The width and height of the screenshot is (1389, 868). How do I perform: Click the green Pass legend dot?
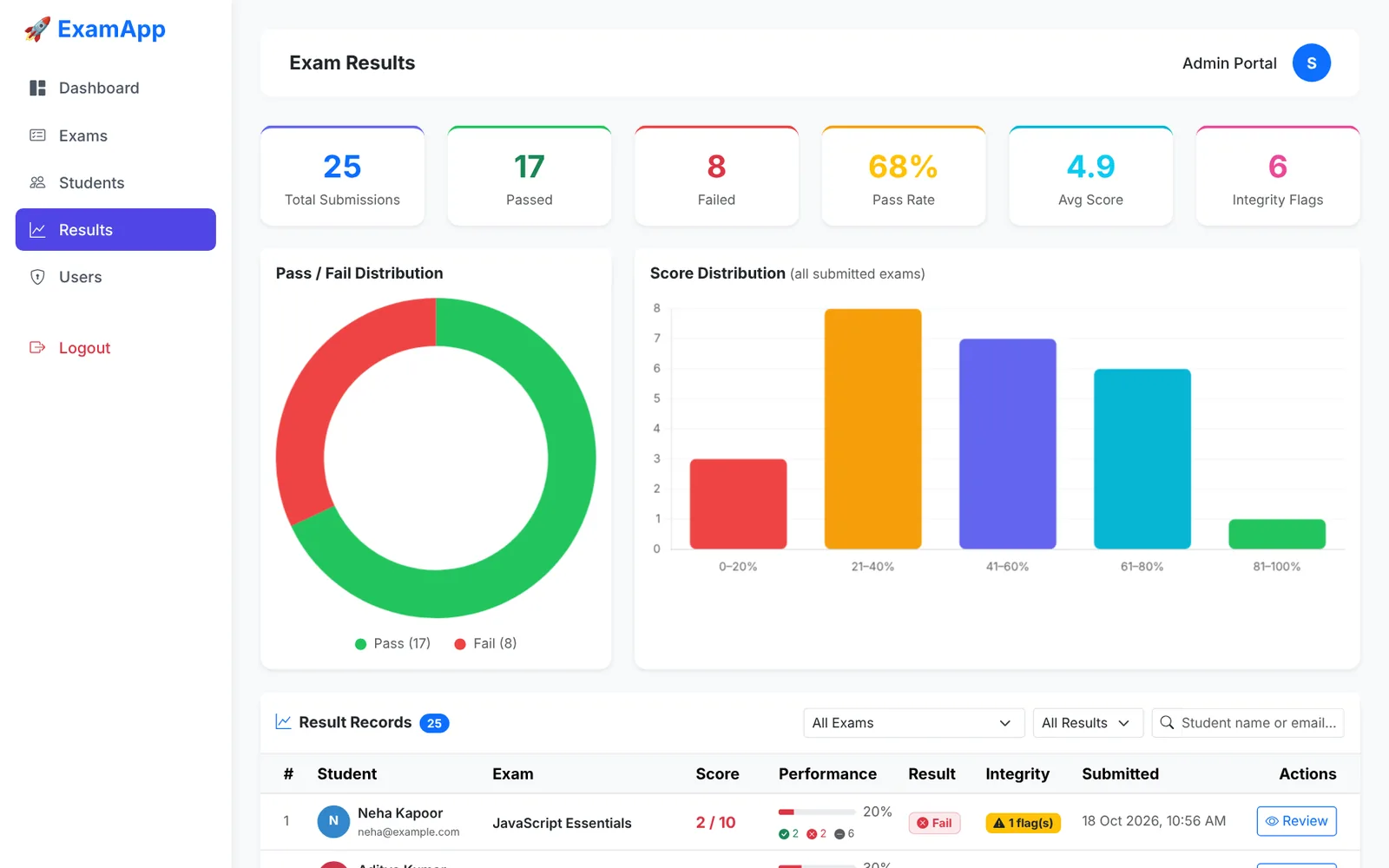click(x=360, y=644)
